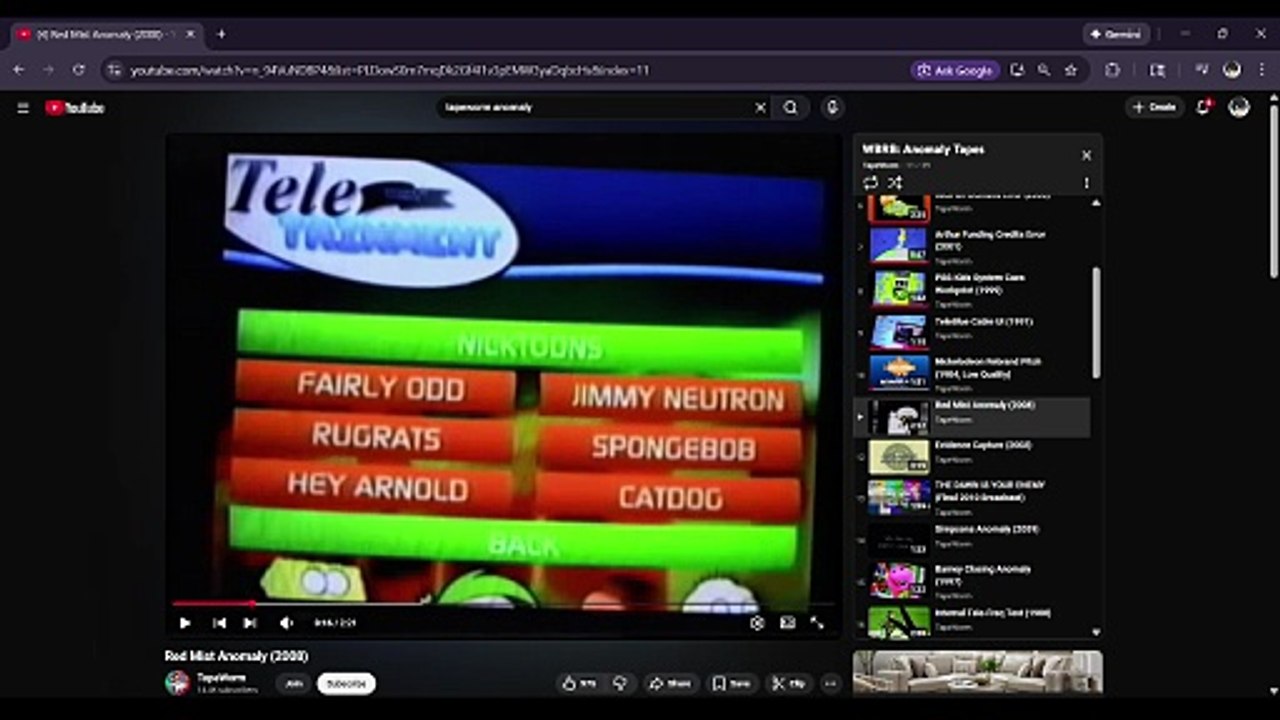Open the Gemini button in title bar

click(1116, 34)
